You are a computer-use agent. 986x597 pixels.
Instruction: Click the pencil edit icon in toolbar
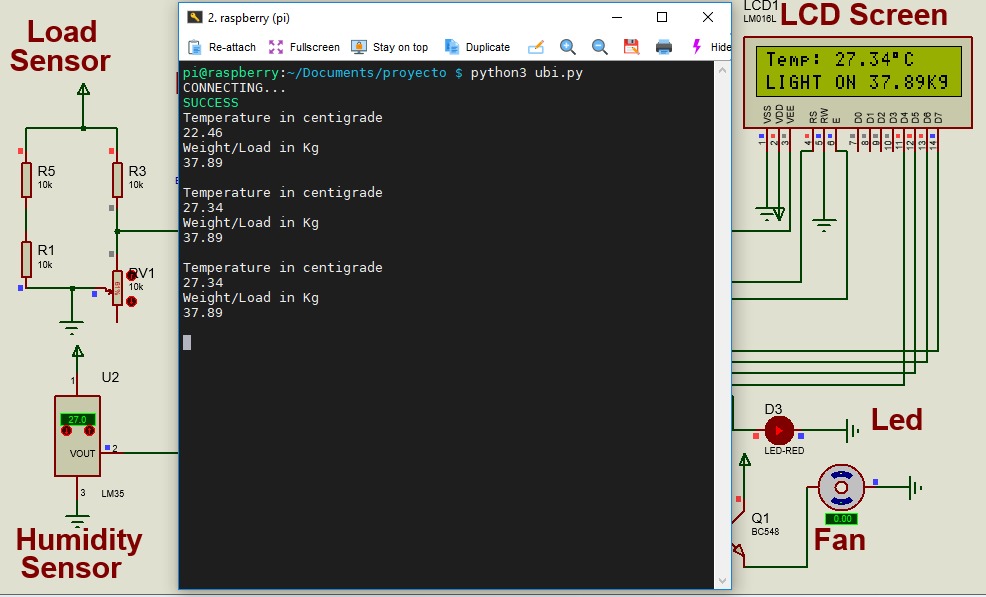coord(535,47)
